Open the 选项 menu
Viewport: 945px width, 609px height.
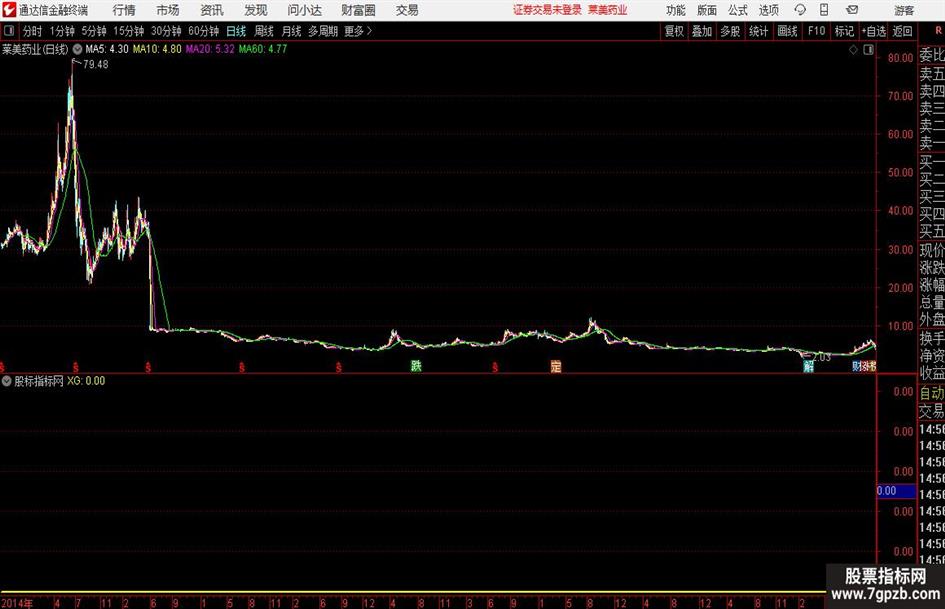[x=768, y=10]
